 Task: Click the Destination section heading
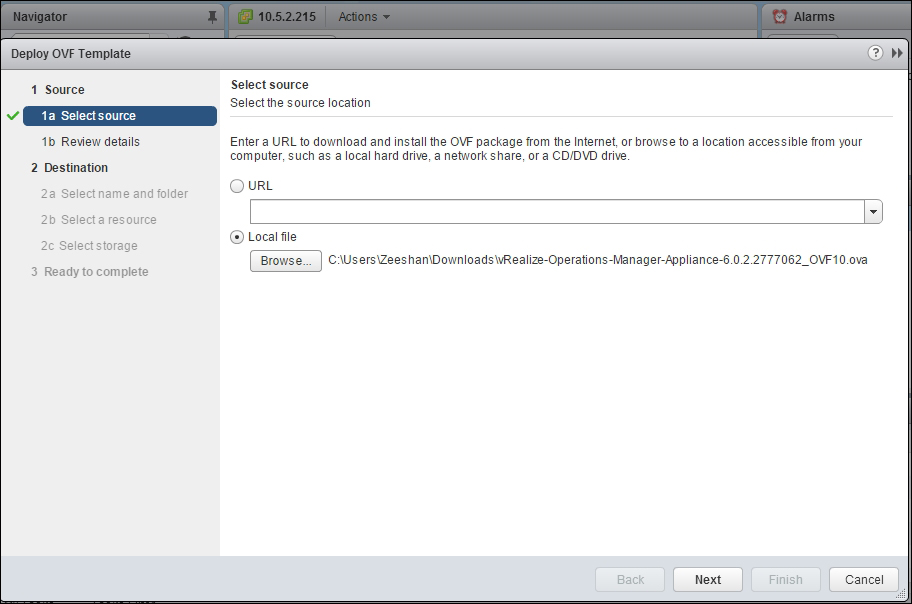(75, 168)
